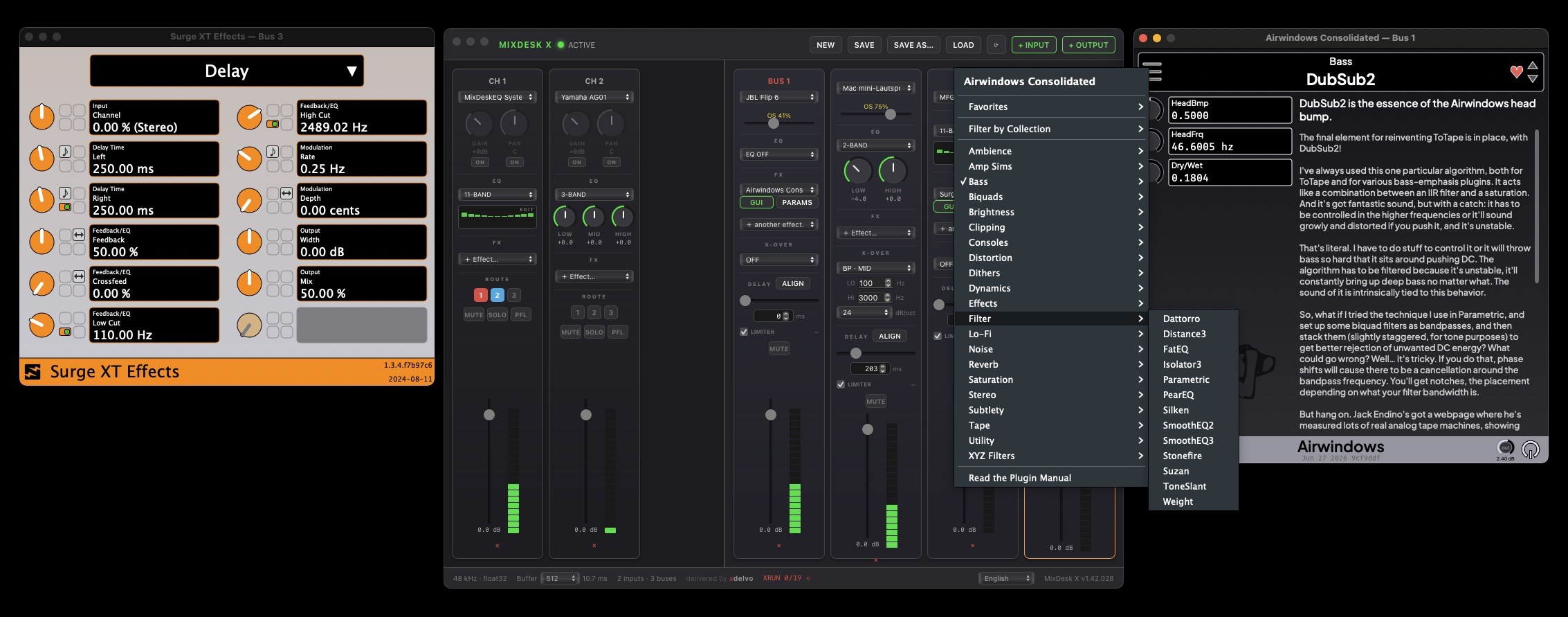Click the CH 1 EQ curve EDIT display
Screen dimensions: 1568x617
[497, 217]
